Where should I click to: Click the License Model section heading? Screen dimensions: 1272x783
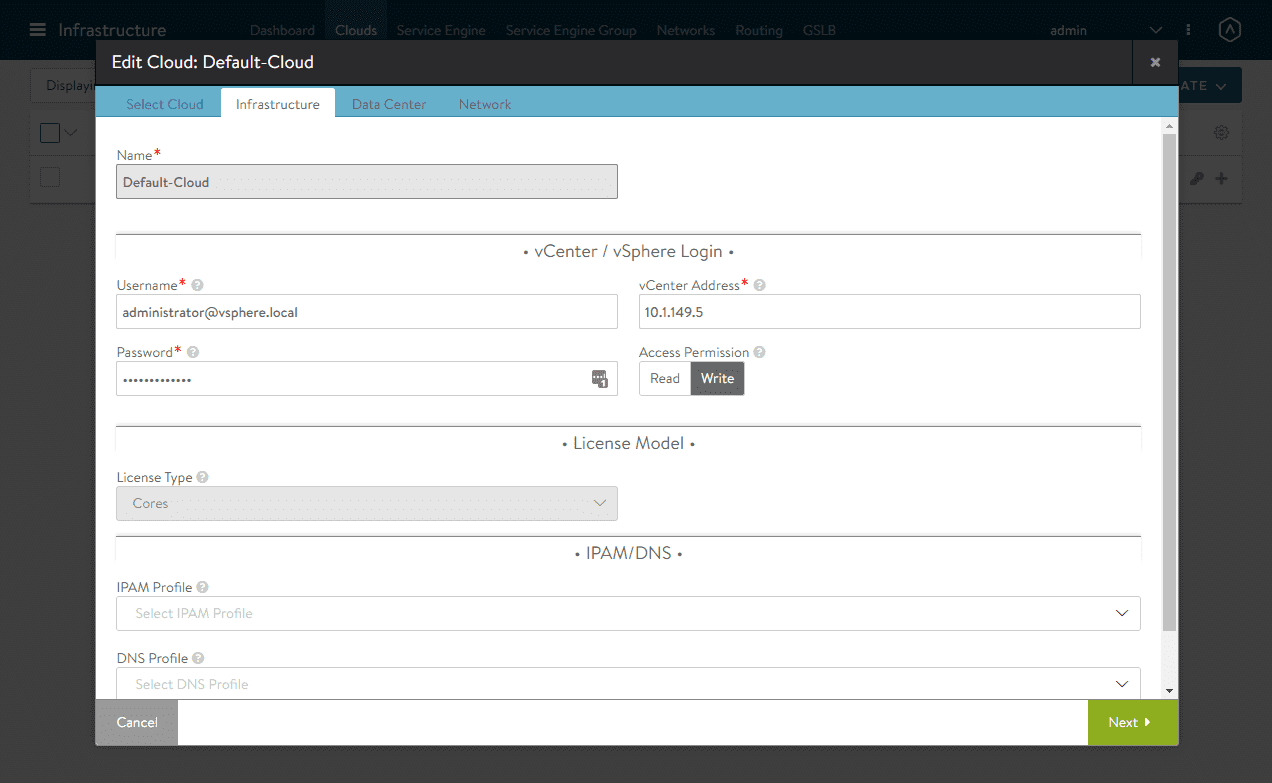629,443
